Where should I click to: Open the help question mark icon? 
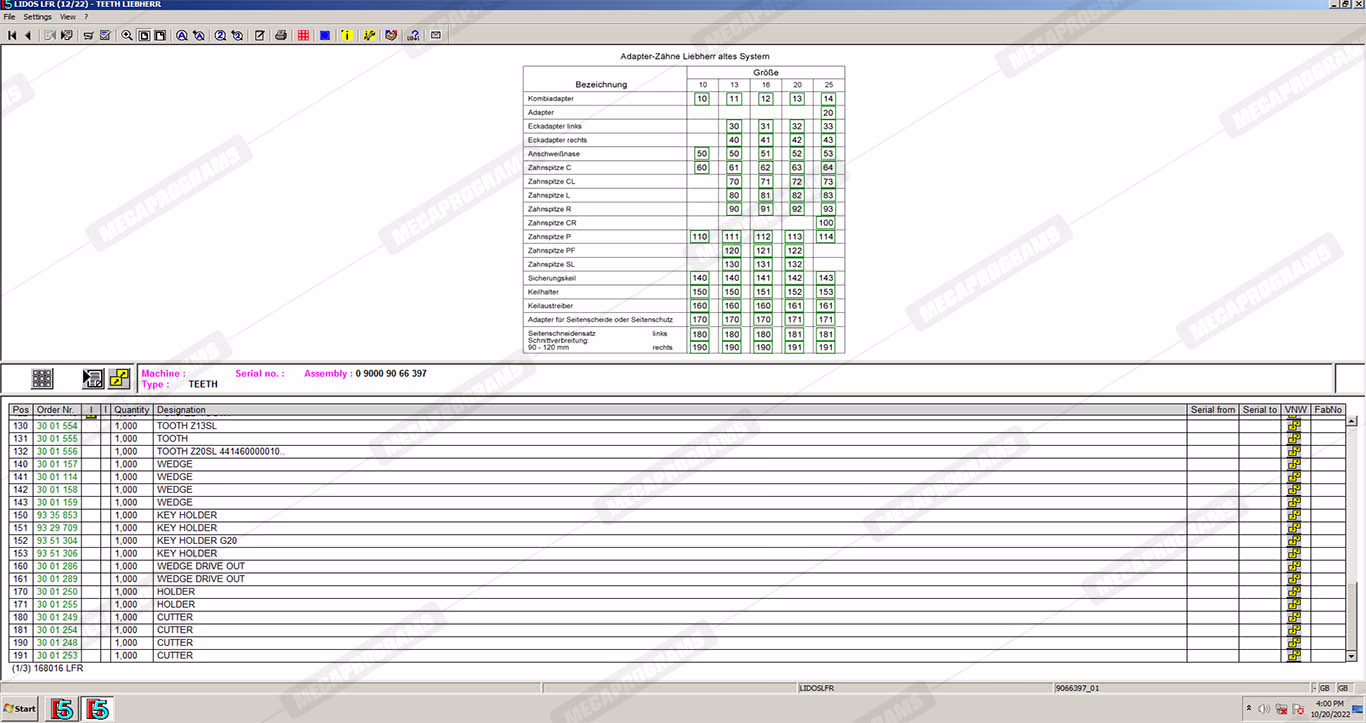point(414,35)
